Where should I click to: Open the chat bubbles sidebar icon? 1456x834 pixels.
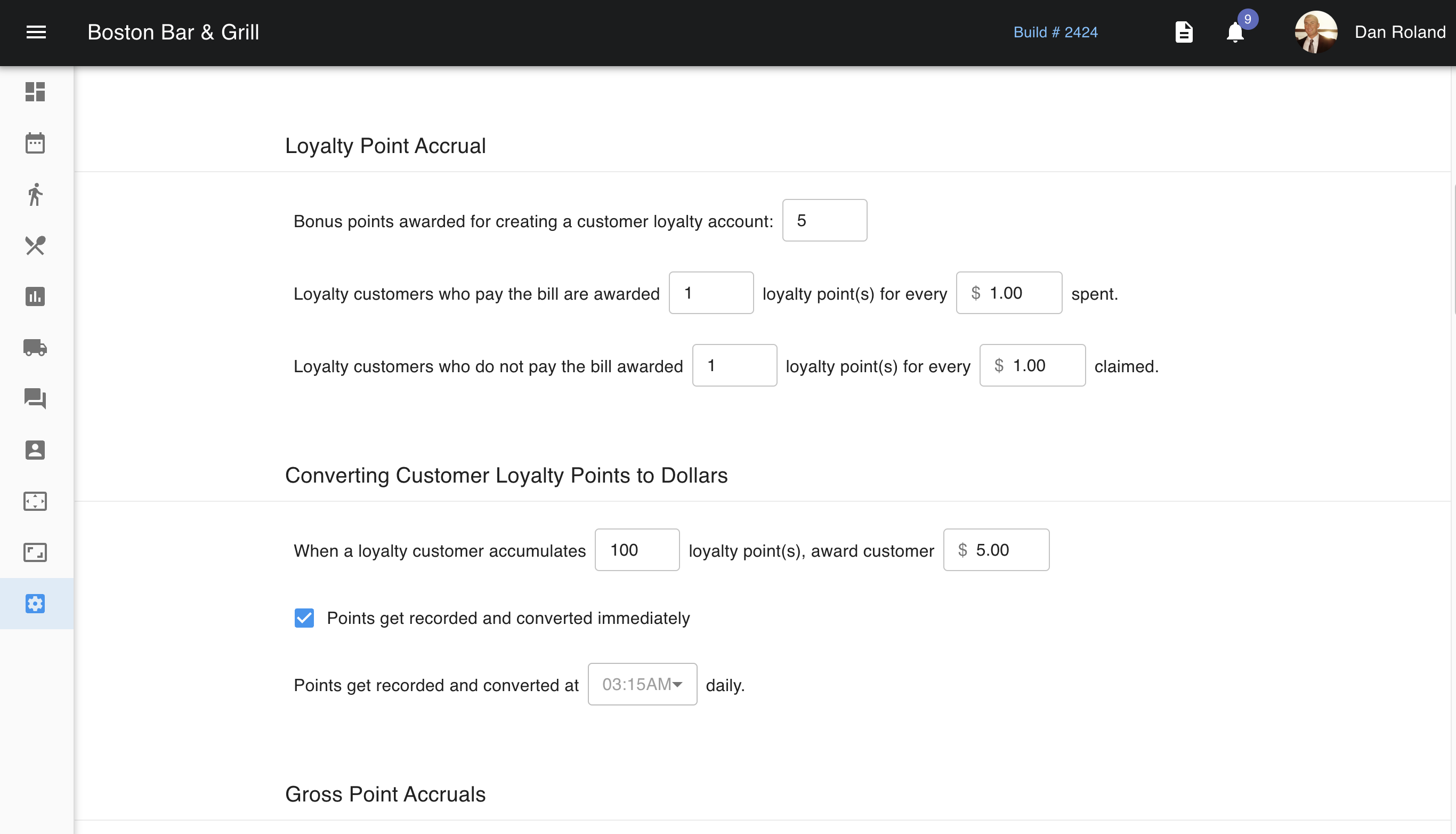pyautogui.click(x=35, y=399)
